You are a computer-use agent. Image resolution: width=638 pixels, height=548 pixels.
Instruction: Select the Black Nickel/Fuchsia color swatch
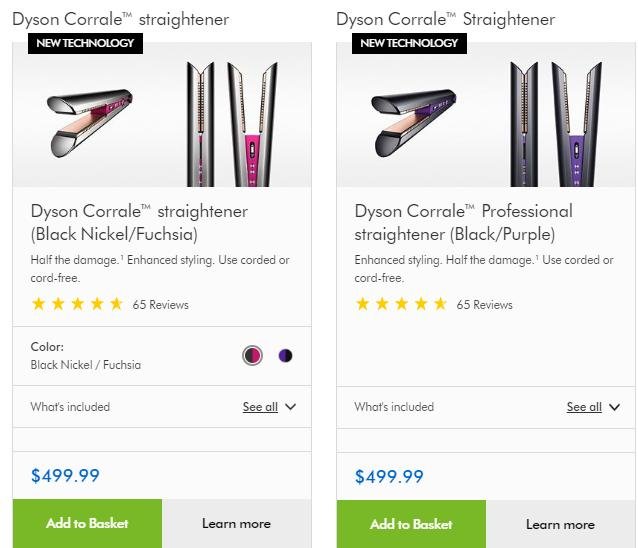[x=252, y=356]
